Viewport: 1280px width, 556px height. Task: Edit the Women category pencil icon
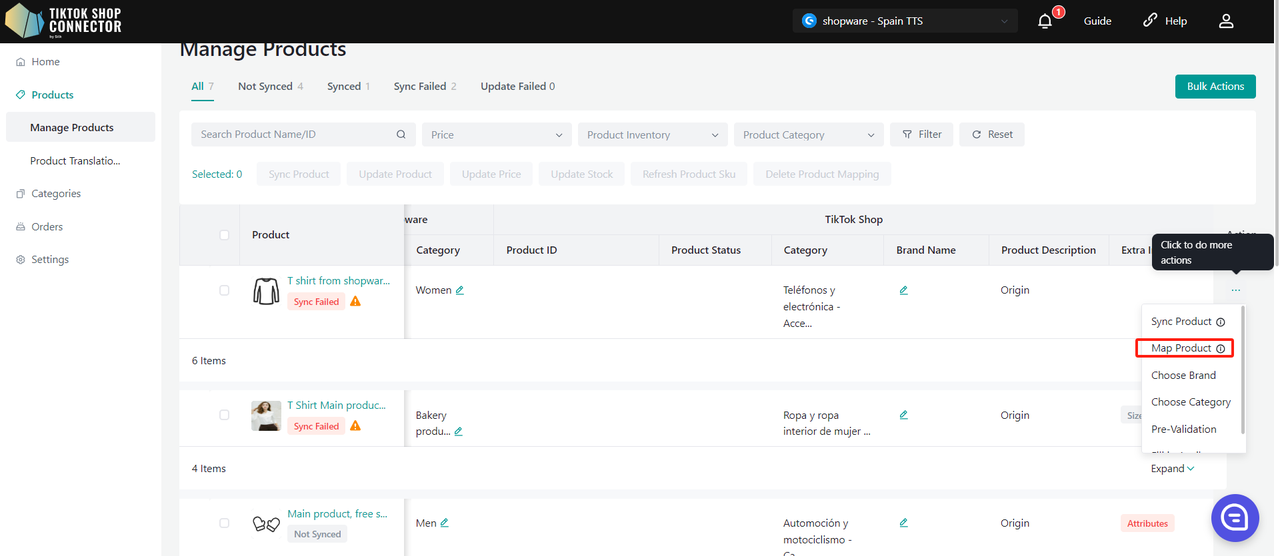tap(460, 291)
